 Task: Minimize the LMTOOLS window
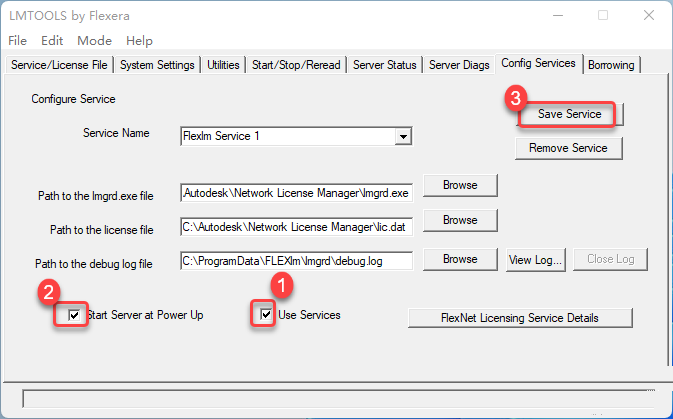click(x=558, y=15)
